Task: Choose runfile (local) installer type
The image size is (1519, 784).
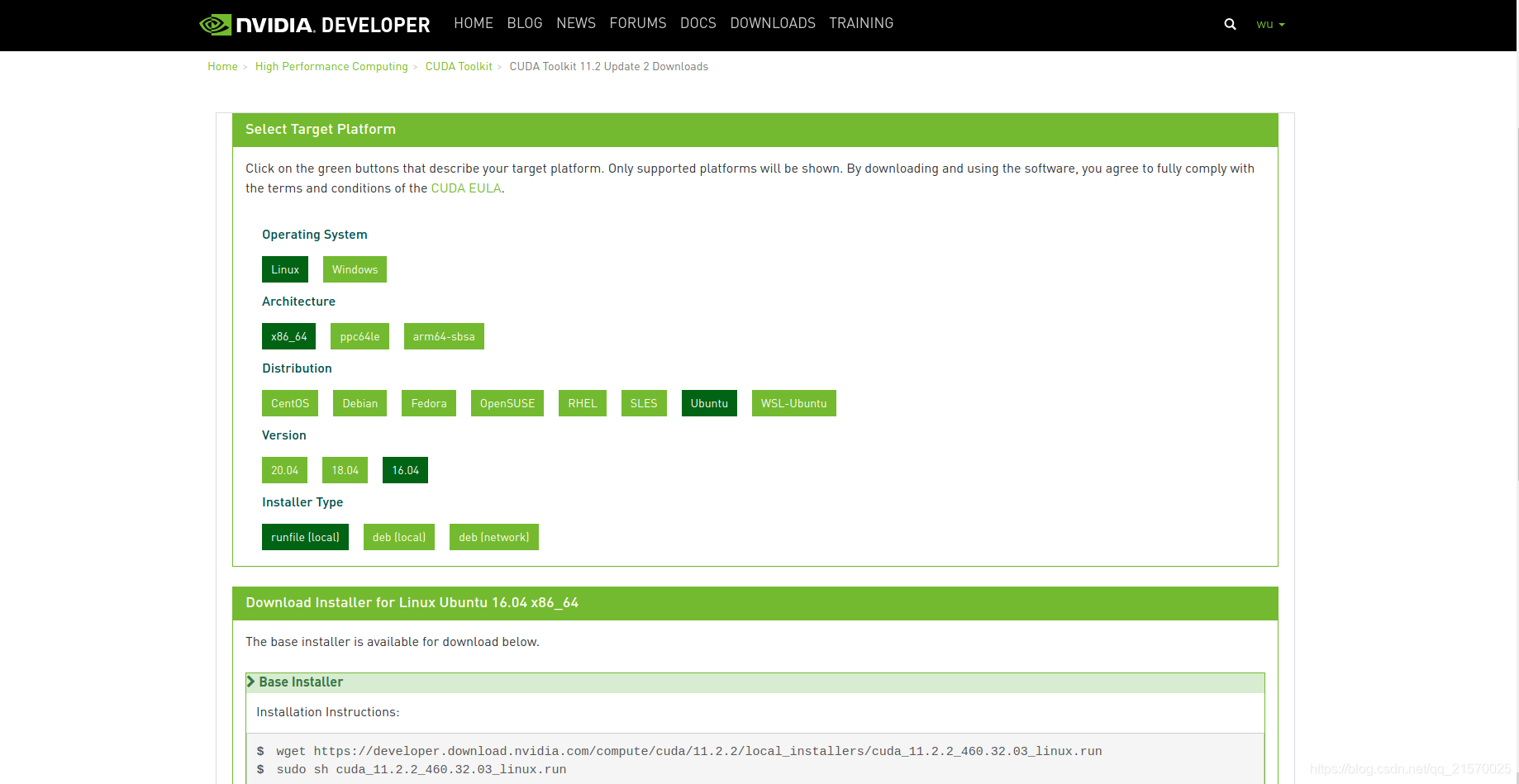Action: click(305, 537)
